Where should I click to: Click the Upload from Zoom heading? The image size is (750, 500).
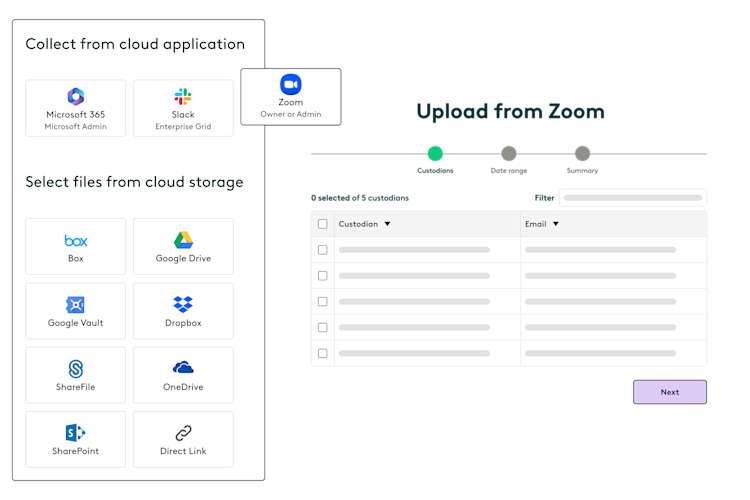[510, 111]
